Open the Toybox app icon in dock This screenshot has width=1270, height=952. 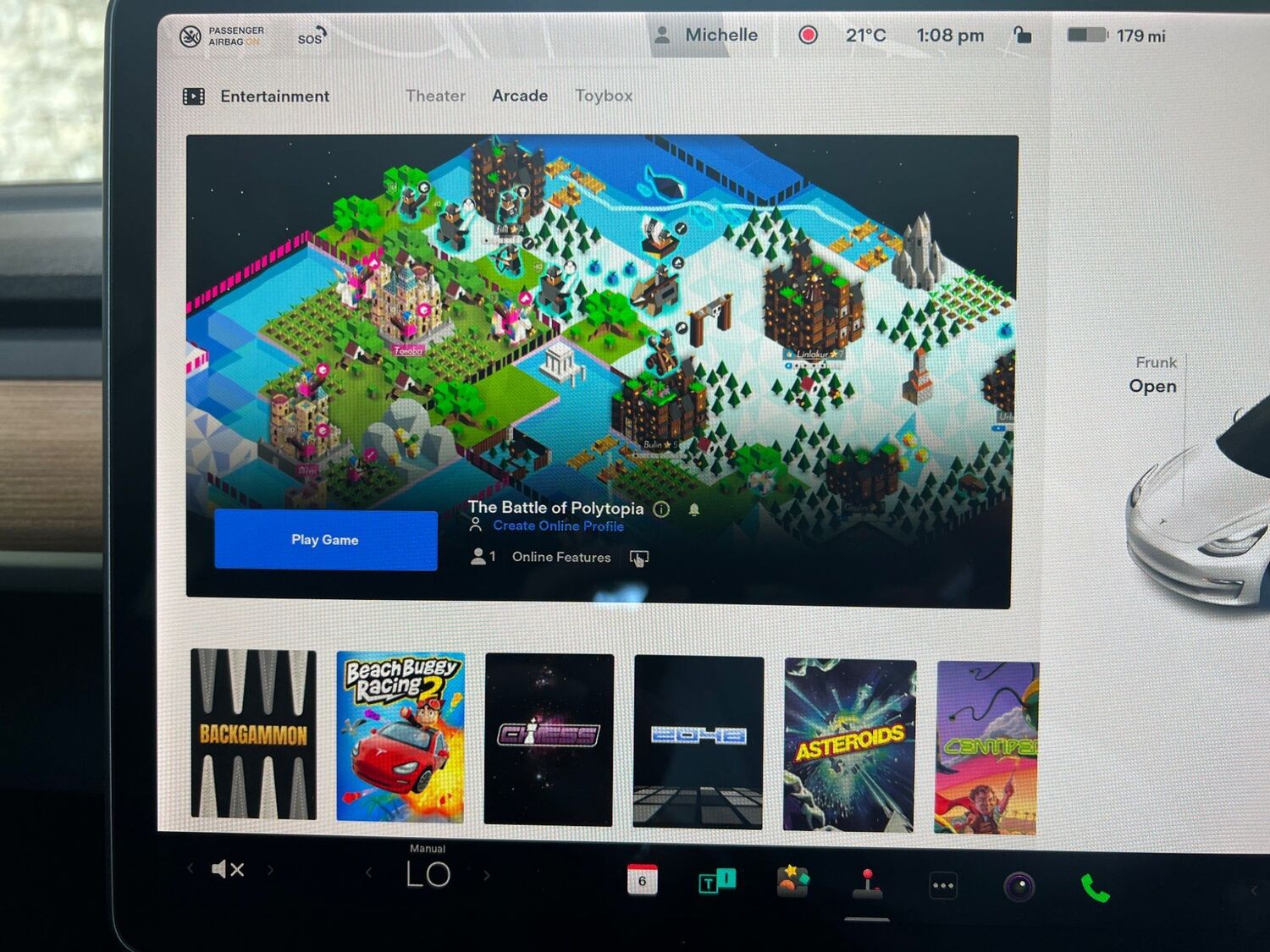tap(792, 882)
